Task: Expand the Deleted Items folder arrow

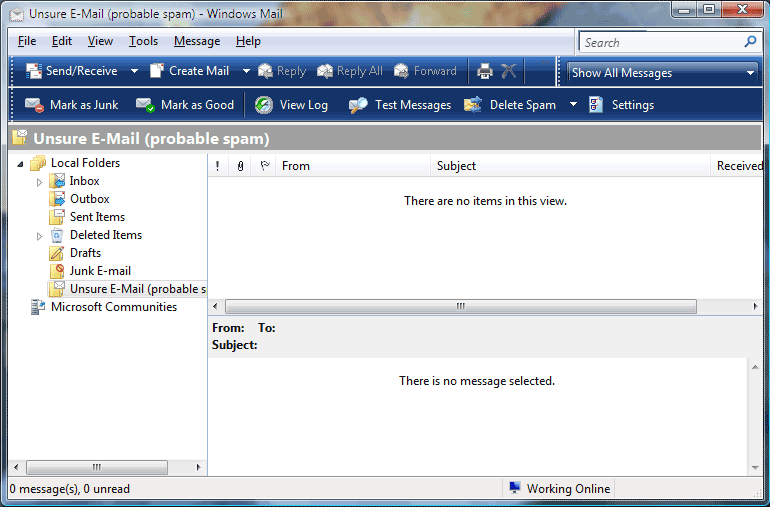Action: (39, 236)
